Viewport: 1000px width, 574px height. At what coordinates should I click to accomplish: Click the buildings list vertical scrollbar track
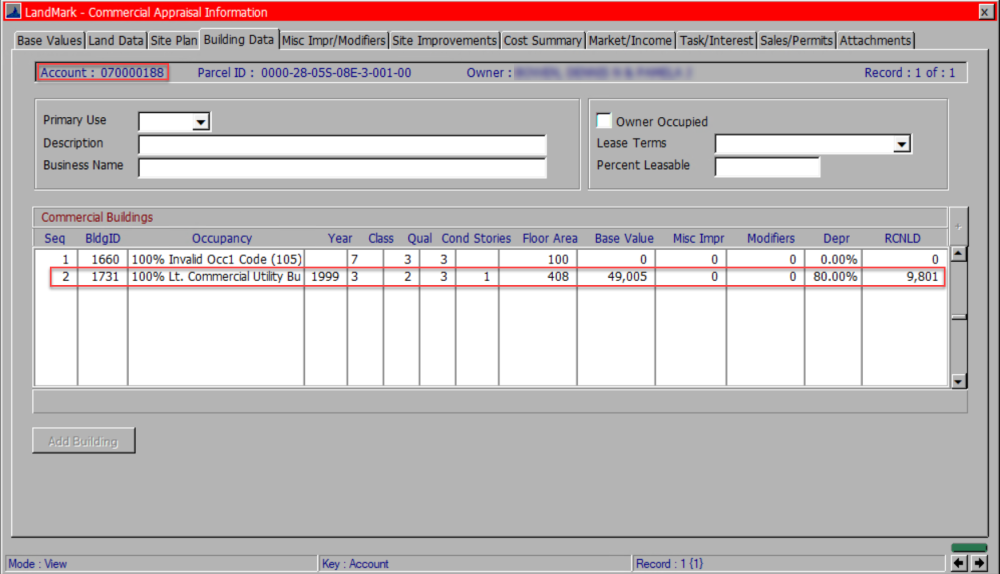click(x=958, y=344)
